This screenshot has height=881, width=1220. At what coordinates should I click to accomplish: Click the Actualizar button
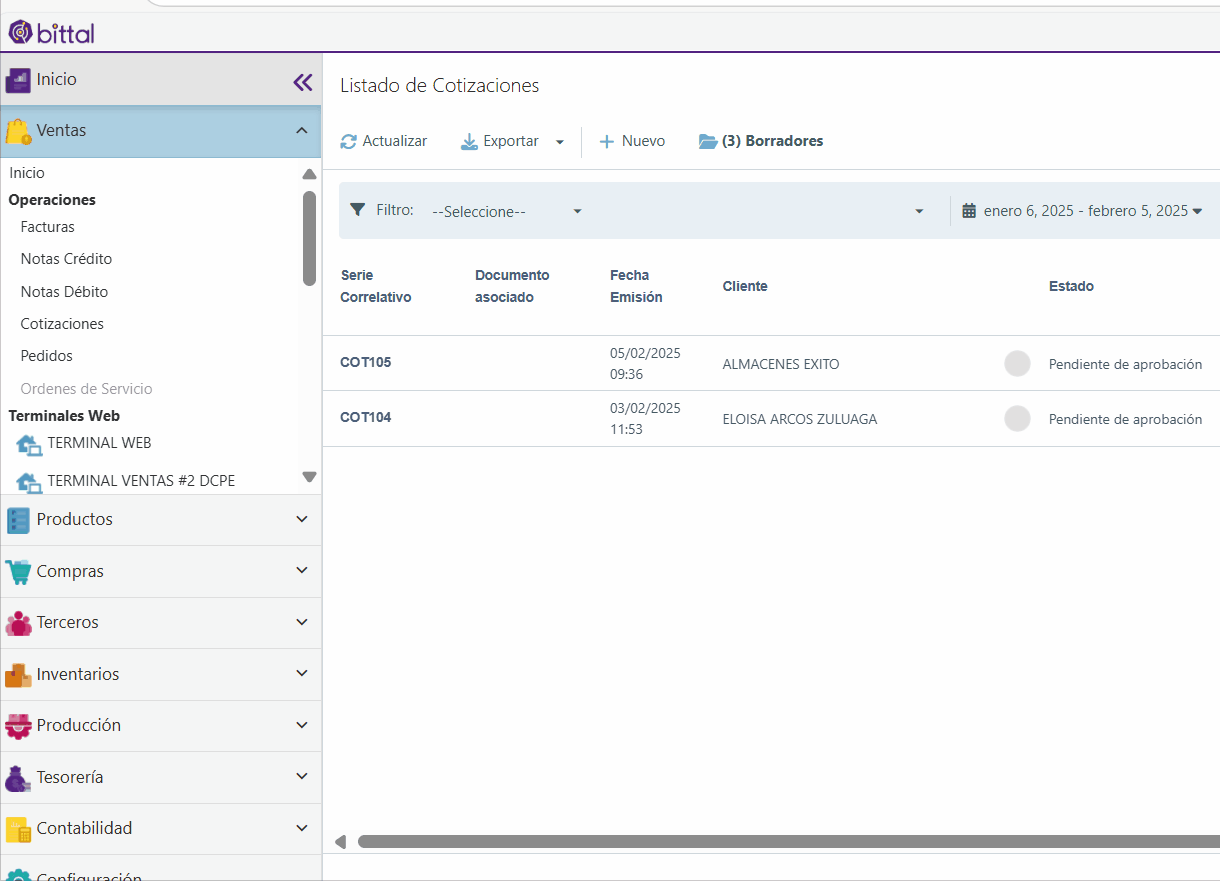tap(384, 142)
